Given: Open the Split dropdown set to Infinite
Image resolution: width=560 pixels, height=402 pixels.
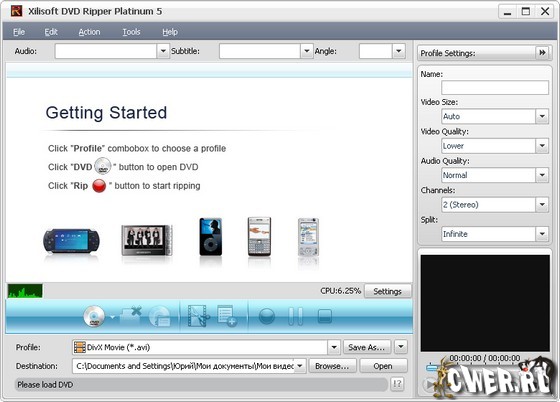Looking at the screenshot, I should pos(542,234).
